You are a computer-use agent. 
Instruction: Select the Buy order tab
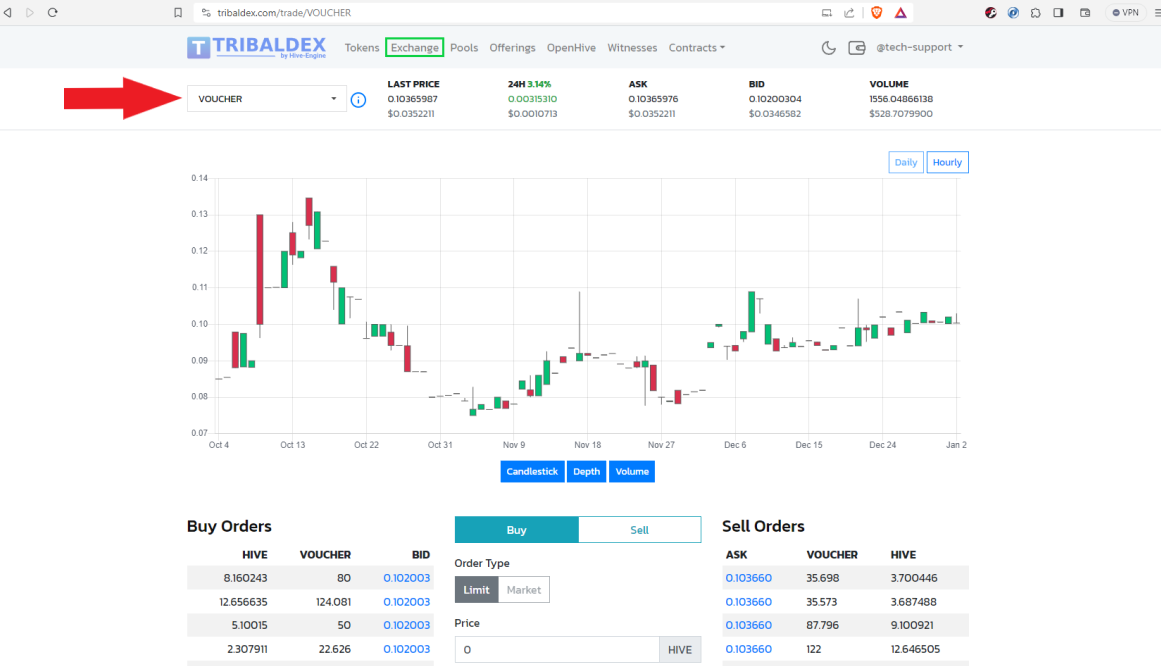point(517,530)
